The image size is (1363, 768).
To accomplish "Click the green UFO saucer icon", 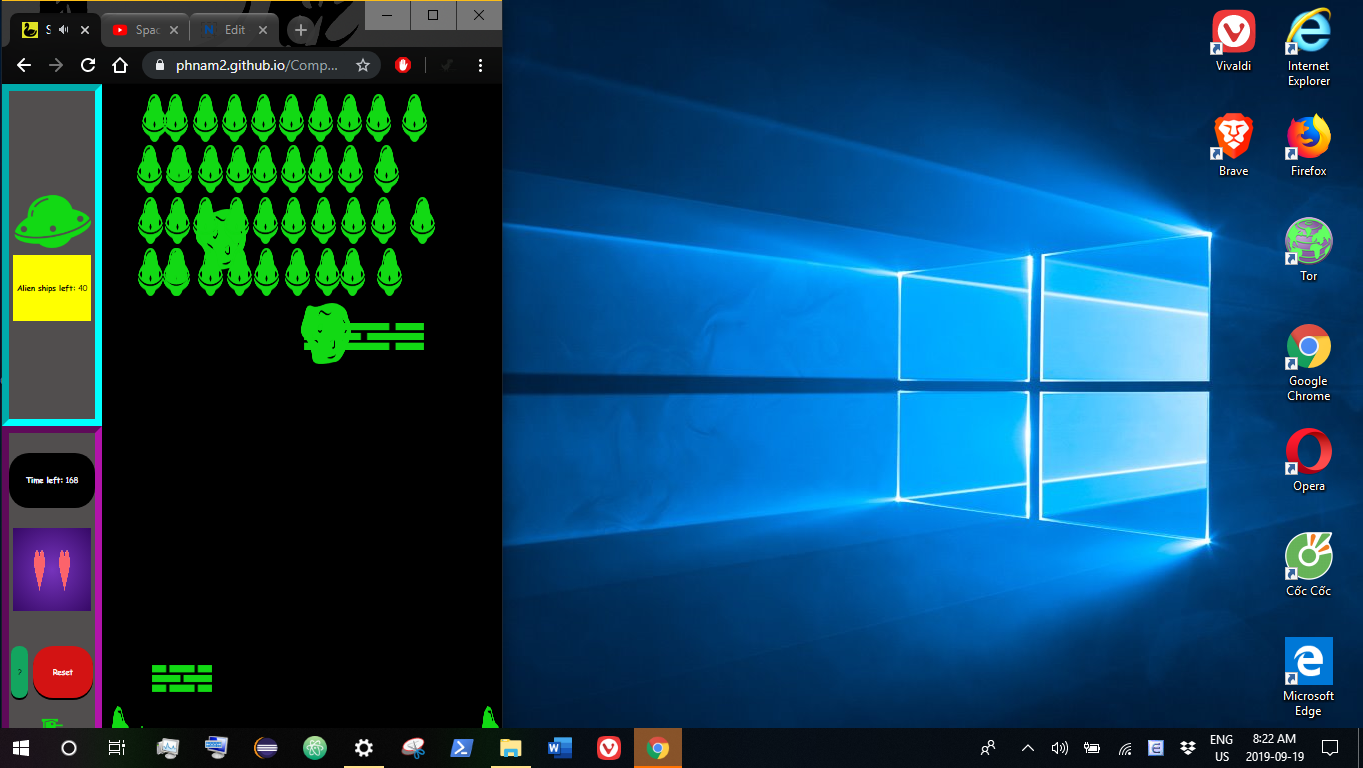I will click(x=53, y=221).
